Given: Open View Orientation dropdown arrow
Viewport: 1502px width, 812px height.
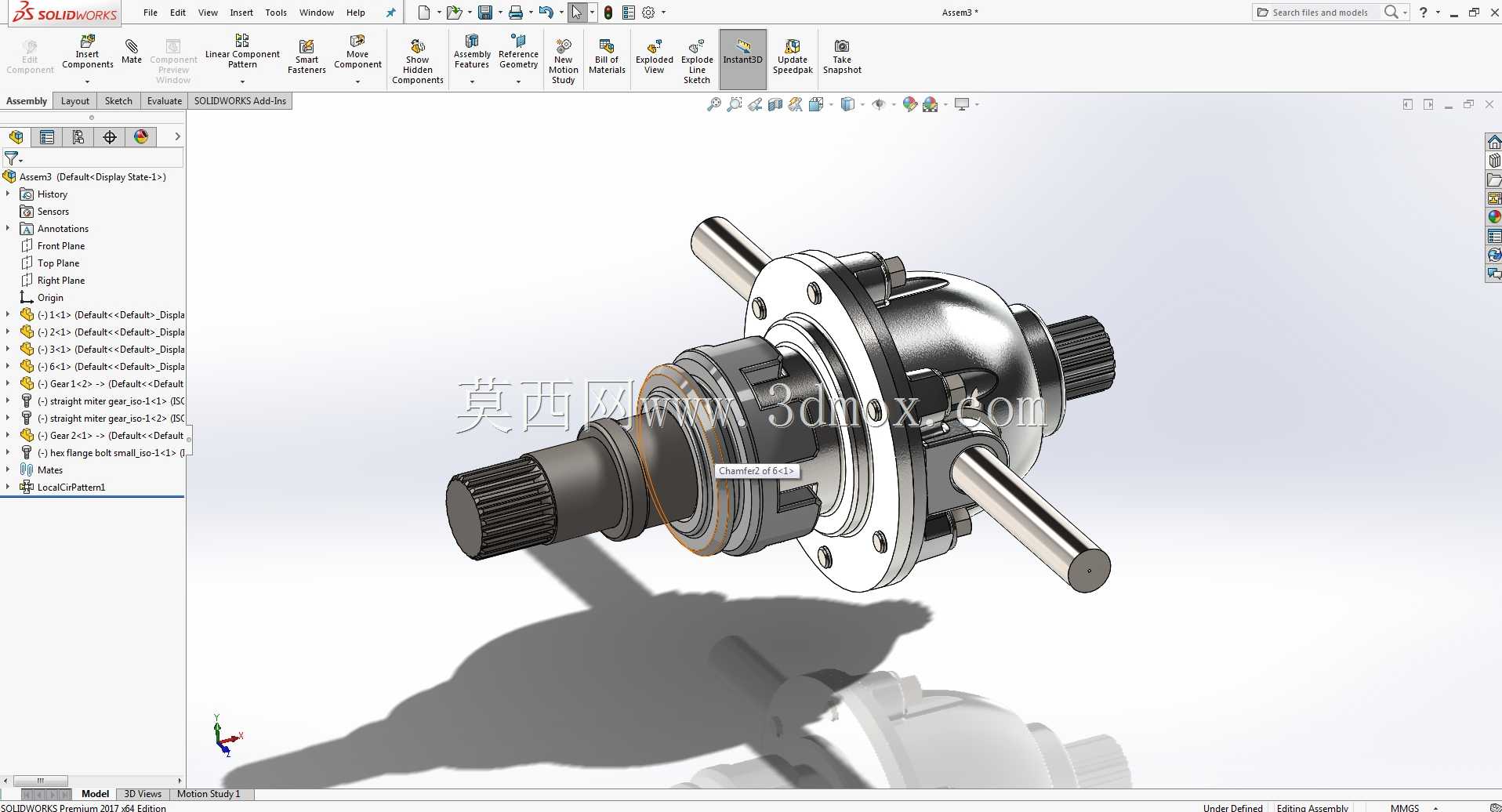Looking at the screenshot, I should 831,104.
